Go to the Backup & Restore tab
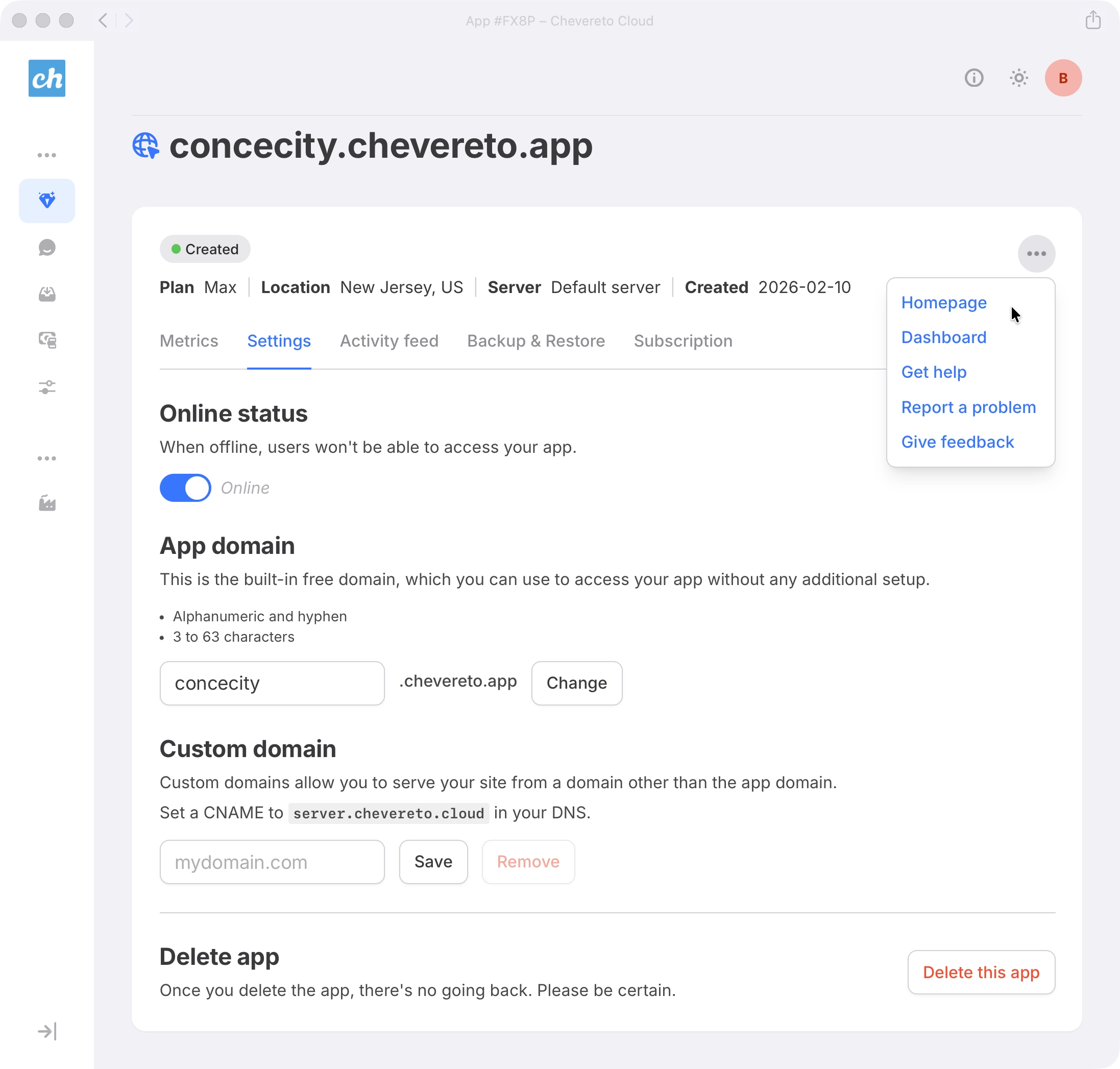The width and height of the screenshot is (1120, 1069). tap(536, 341)
